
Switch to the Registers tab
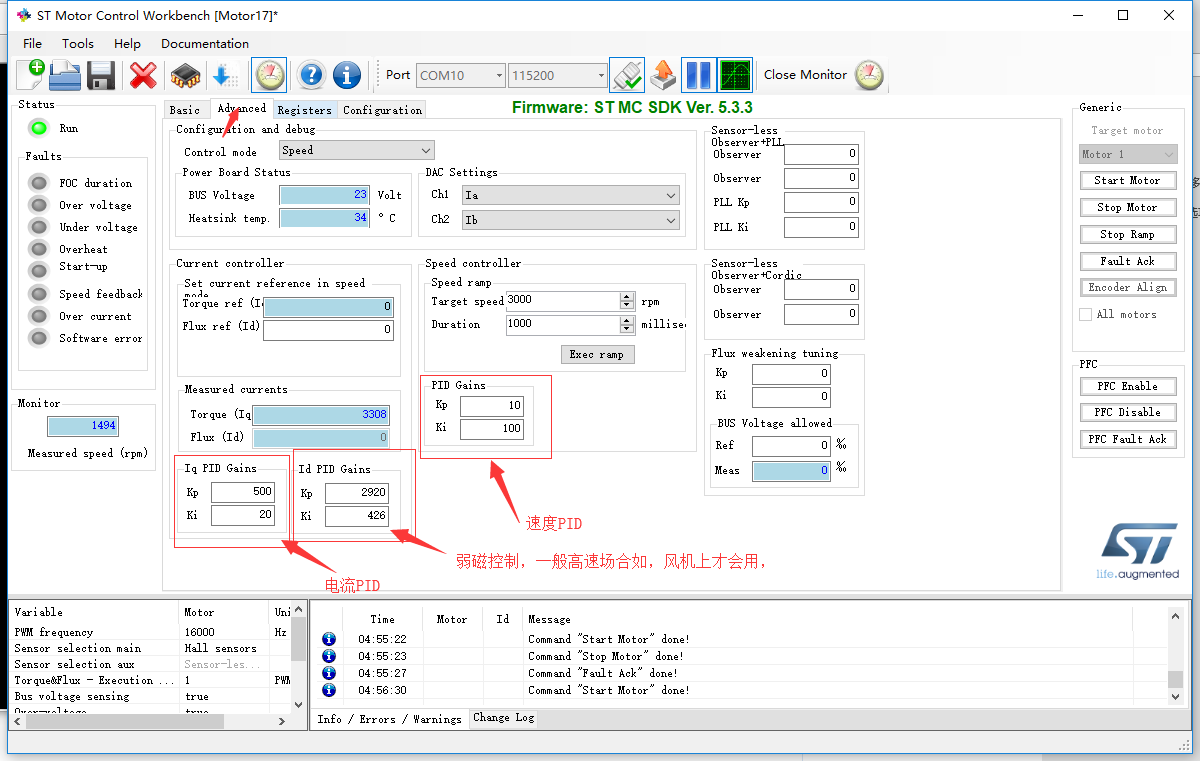305,110
